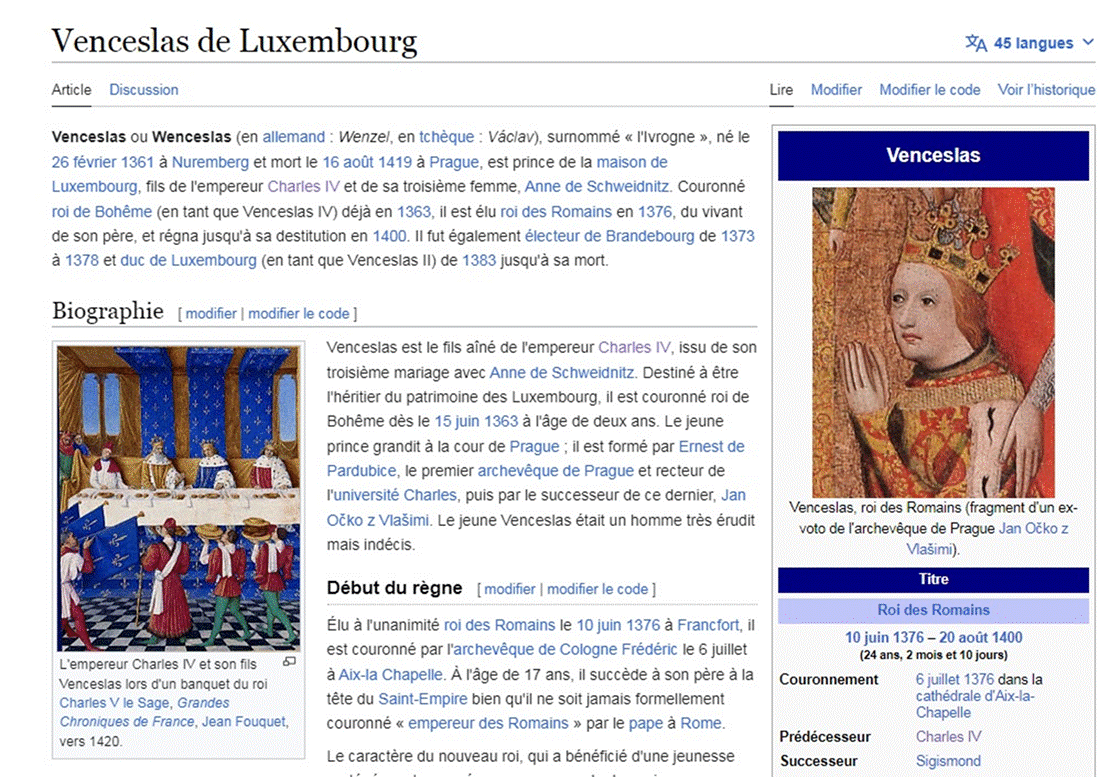
Task: Click Charles IV next to Prédécesseur
Action: 948,737
